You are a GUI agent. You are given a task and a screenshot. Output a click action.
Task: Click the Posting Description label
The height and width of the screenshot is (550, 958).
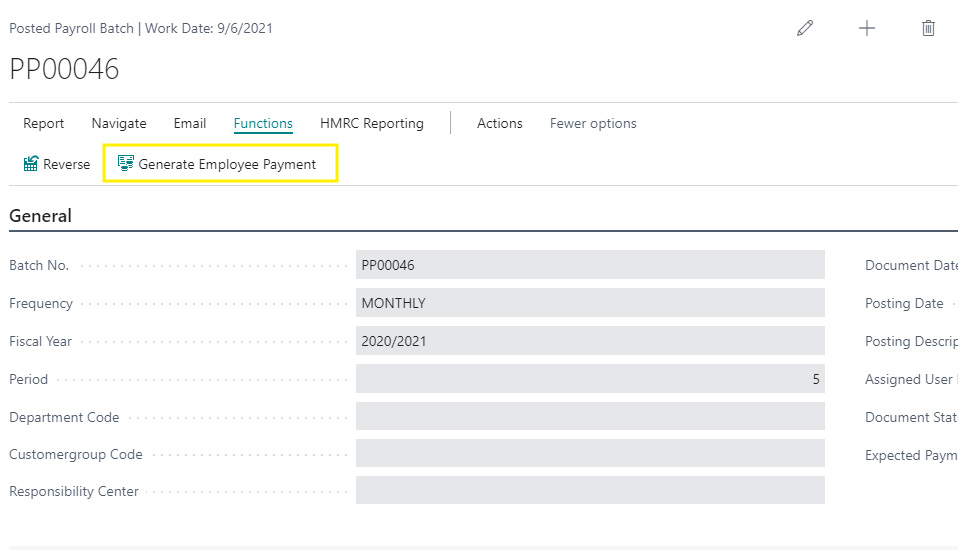click(x=912, y=342)
